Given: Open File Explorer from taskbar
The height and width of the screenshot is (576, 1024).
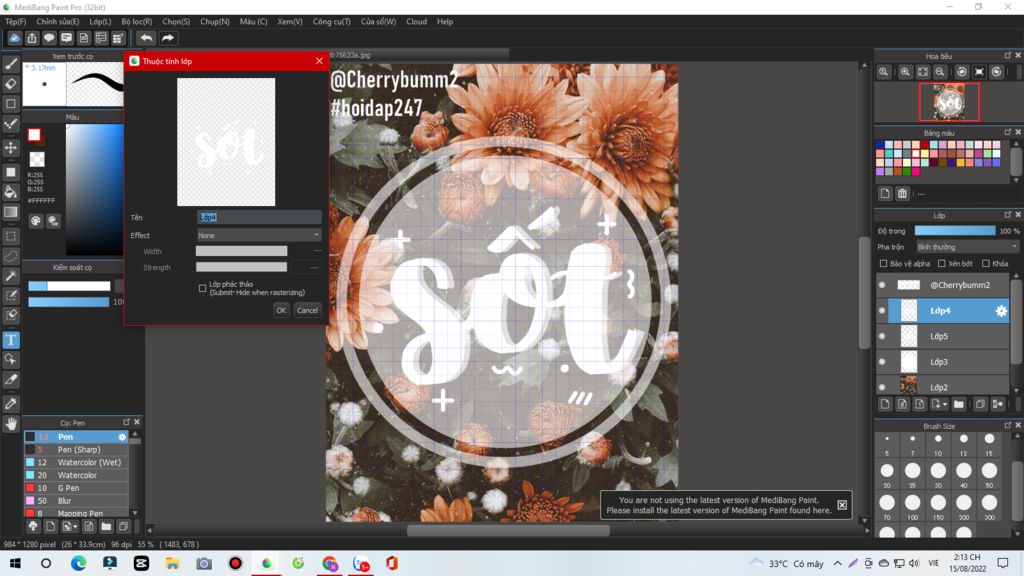Looking at the screenshot, I should (172, 563).
